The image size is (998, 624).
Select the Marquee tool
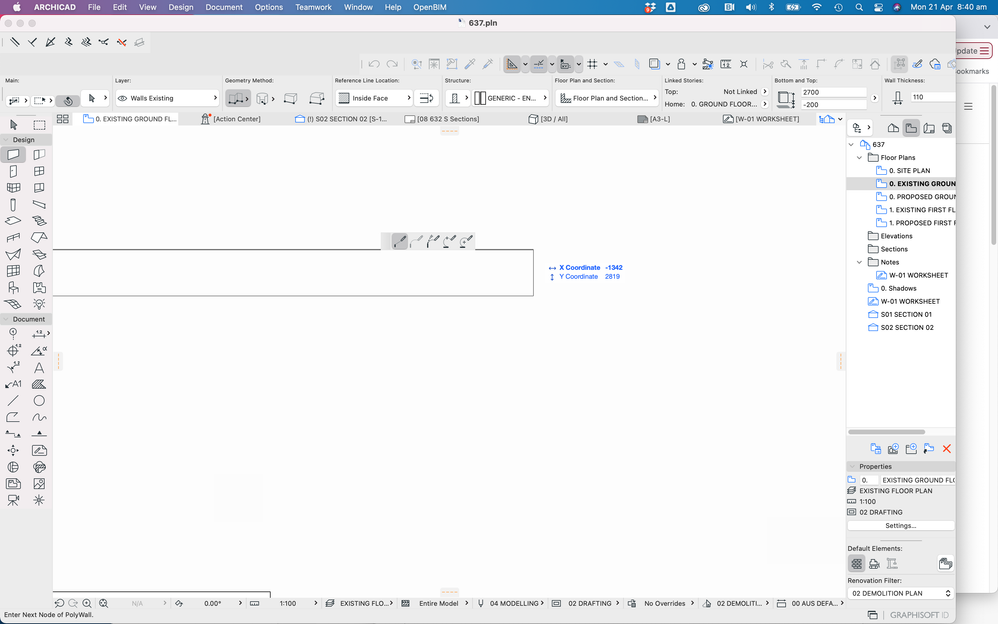pyautogui.click(x=39, y=125)
